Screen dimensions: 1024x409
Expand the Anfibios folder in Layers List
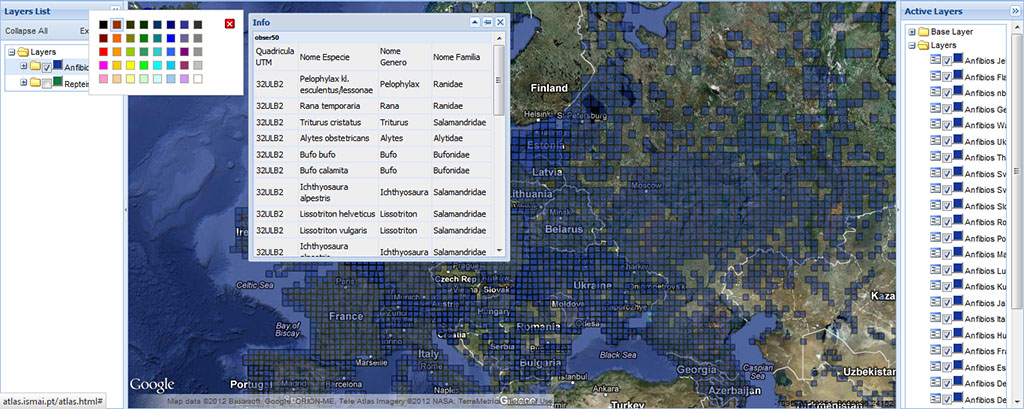pos(22,67)
